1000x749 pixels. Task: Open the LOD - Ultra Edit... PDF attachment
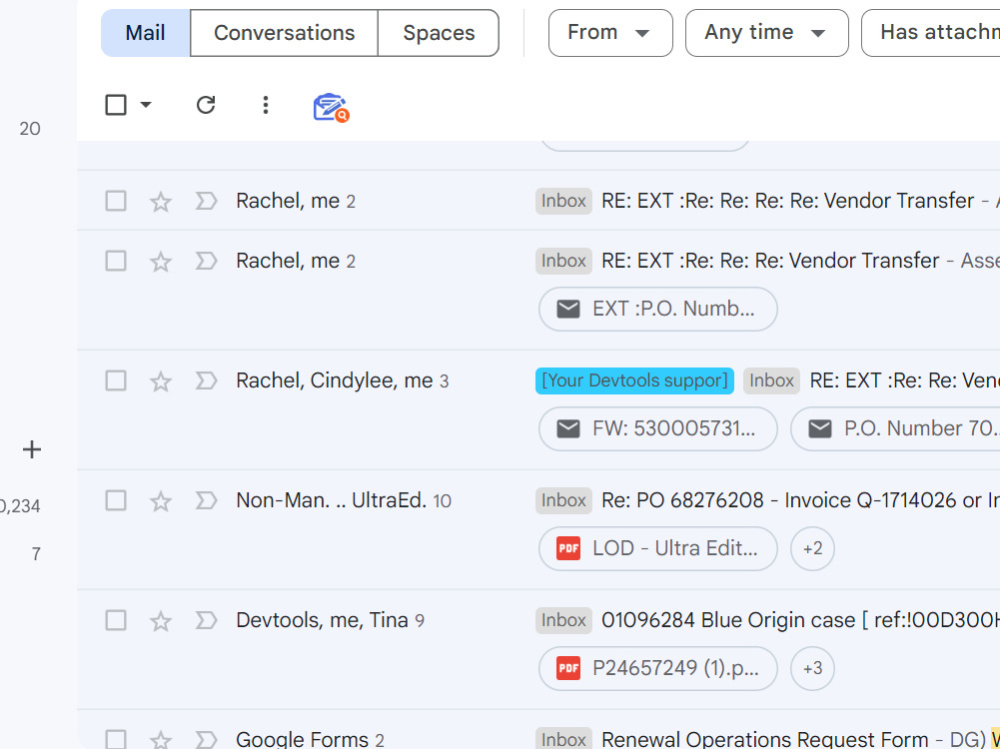pyautogui.click(x=658, y=549)
